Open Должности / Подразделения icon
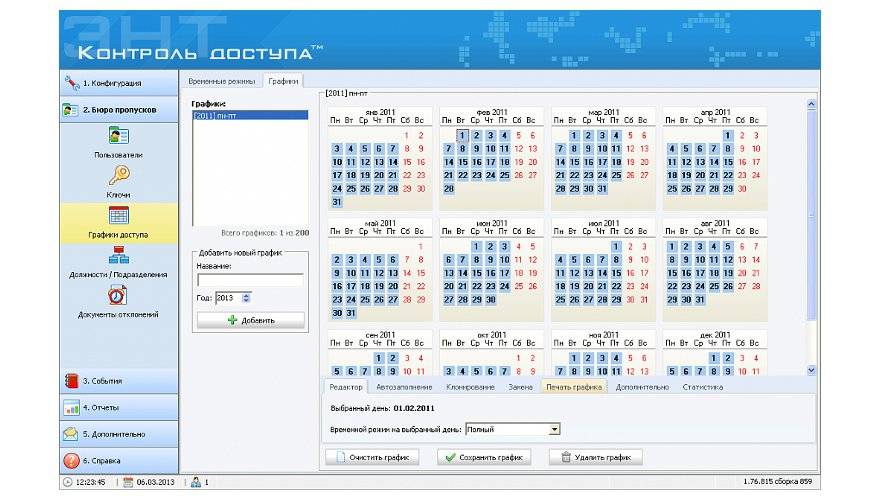 pyautogui.click(x=118, y=255)
